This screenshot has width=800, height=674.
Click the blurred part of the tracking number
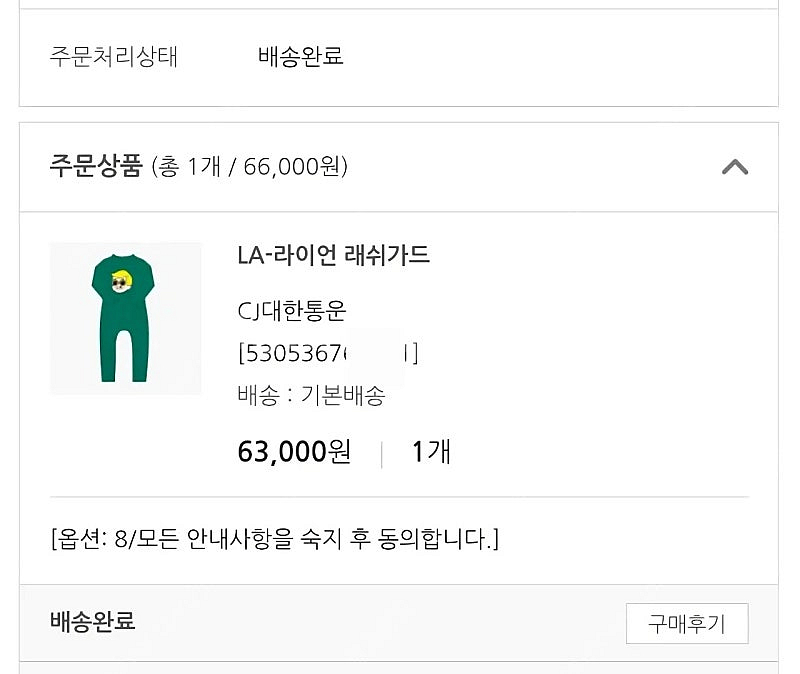pos(378,354)
